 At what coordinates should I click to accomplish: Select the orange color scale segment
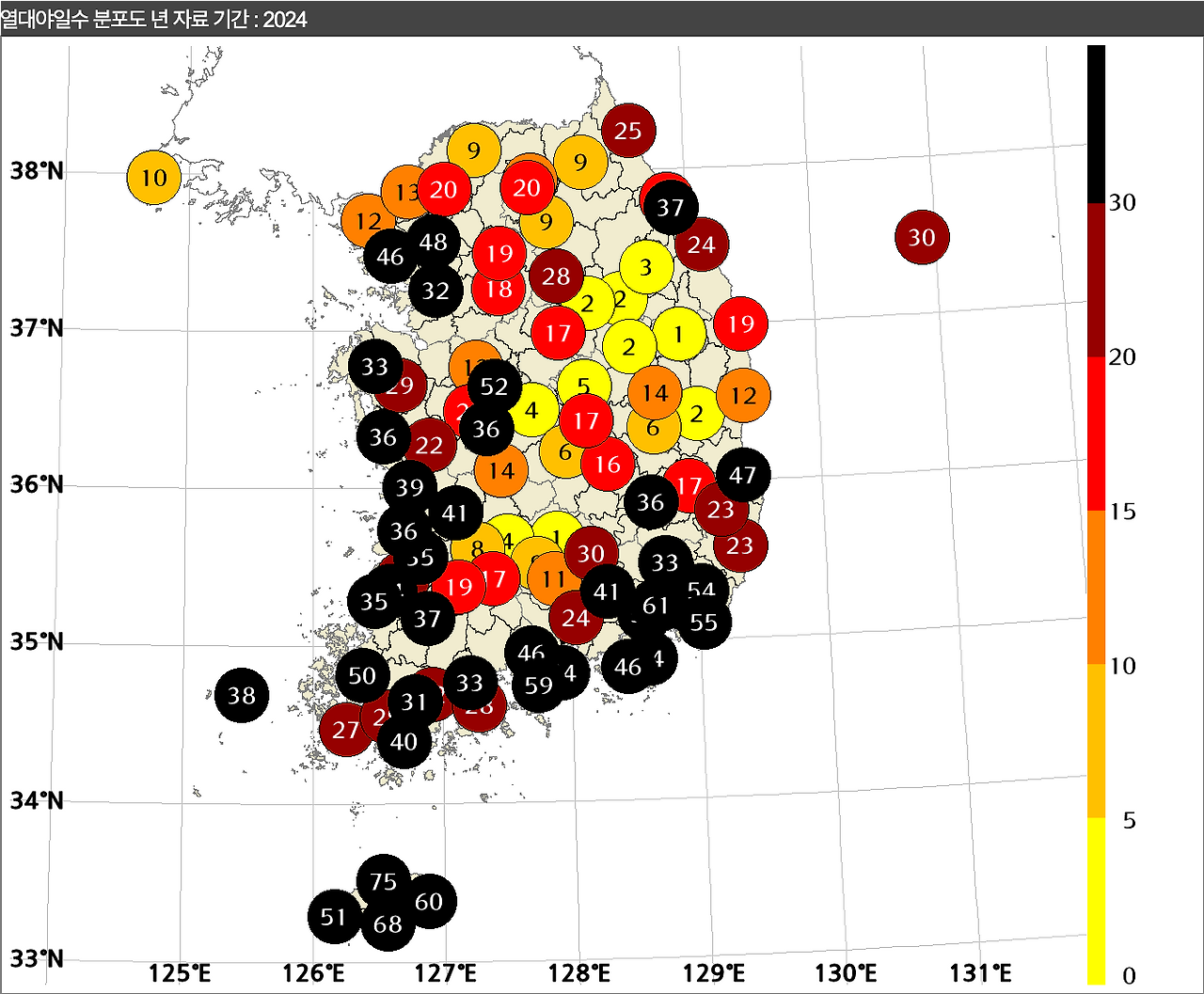click(1096, 588)
